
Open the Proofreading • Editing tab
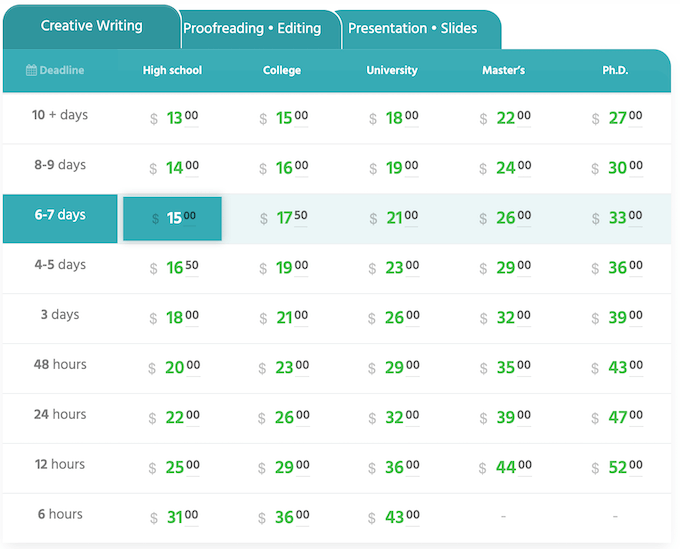[x=252, y=29]
